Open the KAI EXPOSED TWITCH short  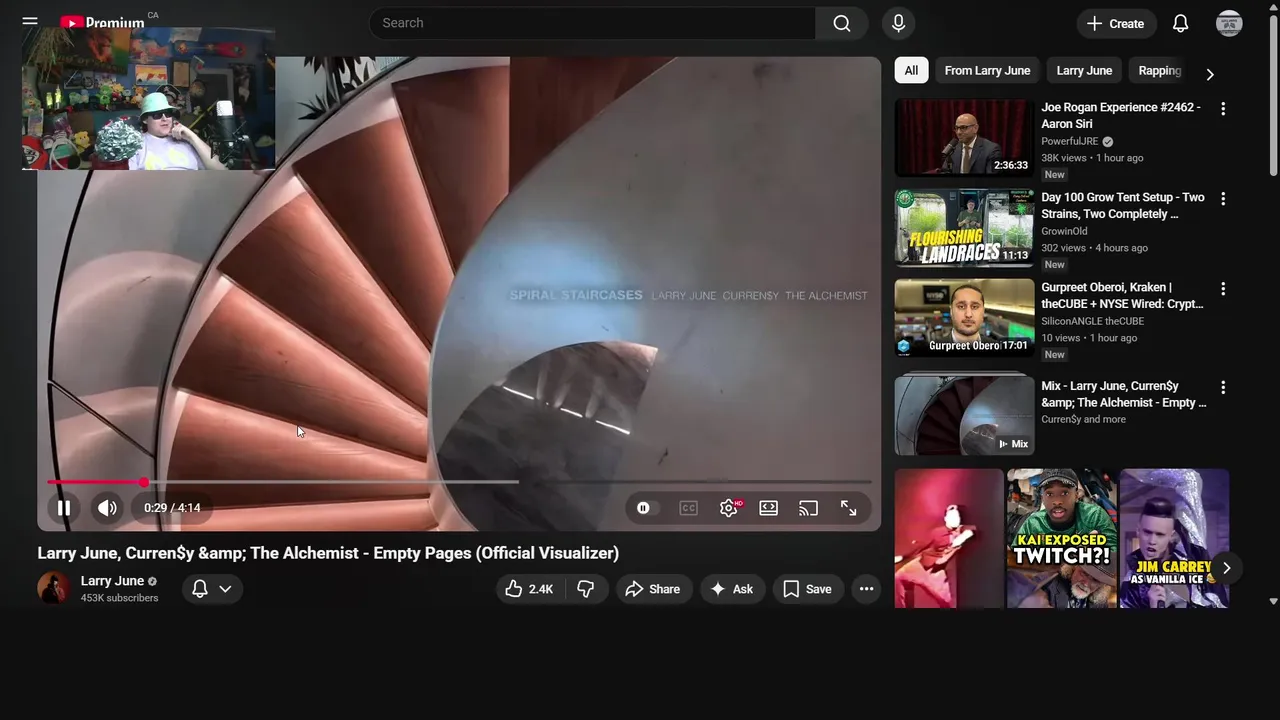1061,538
